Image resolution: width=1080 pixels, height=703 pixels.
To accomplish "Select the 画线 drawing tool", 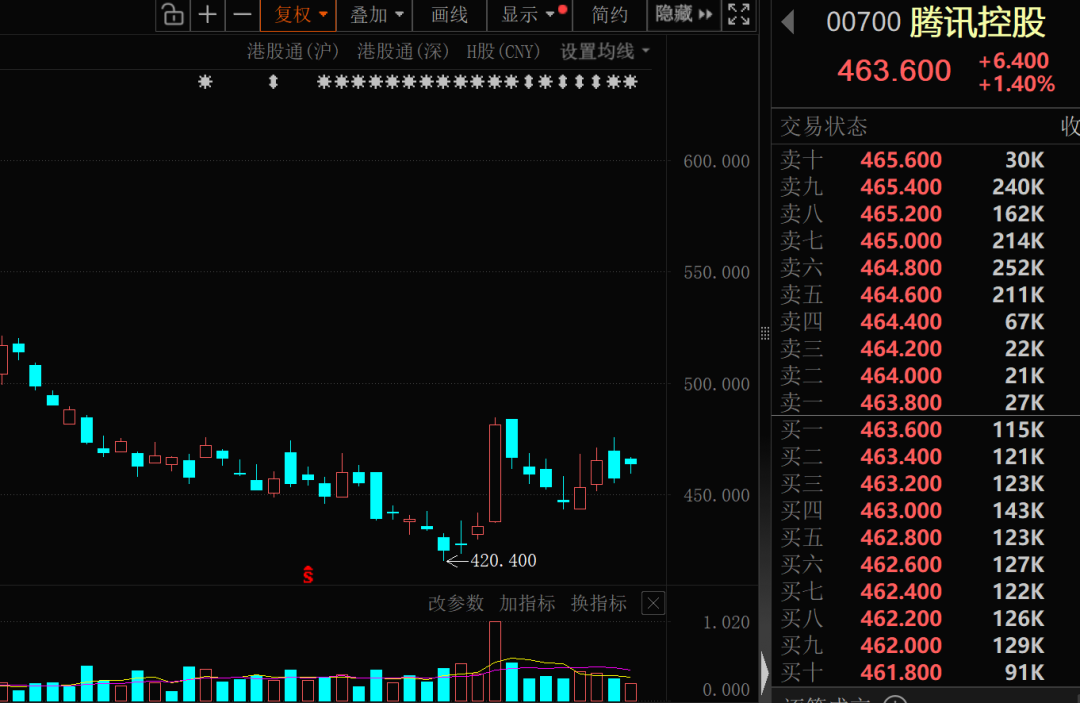I will coord(449,14).
